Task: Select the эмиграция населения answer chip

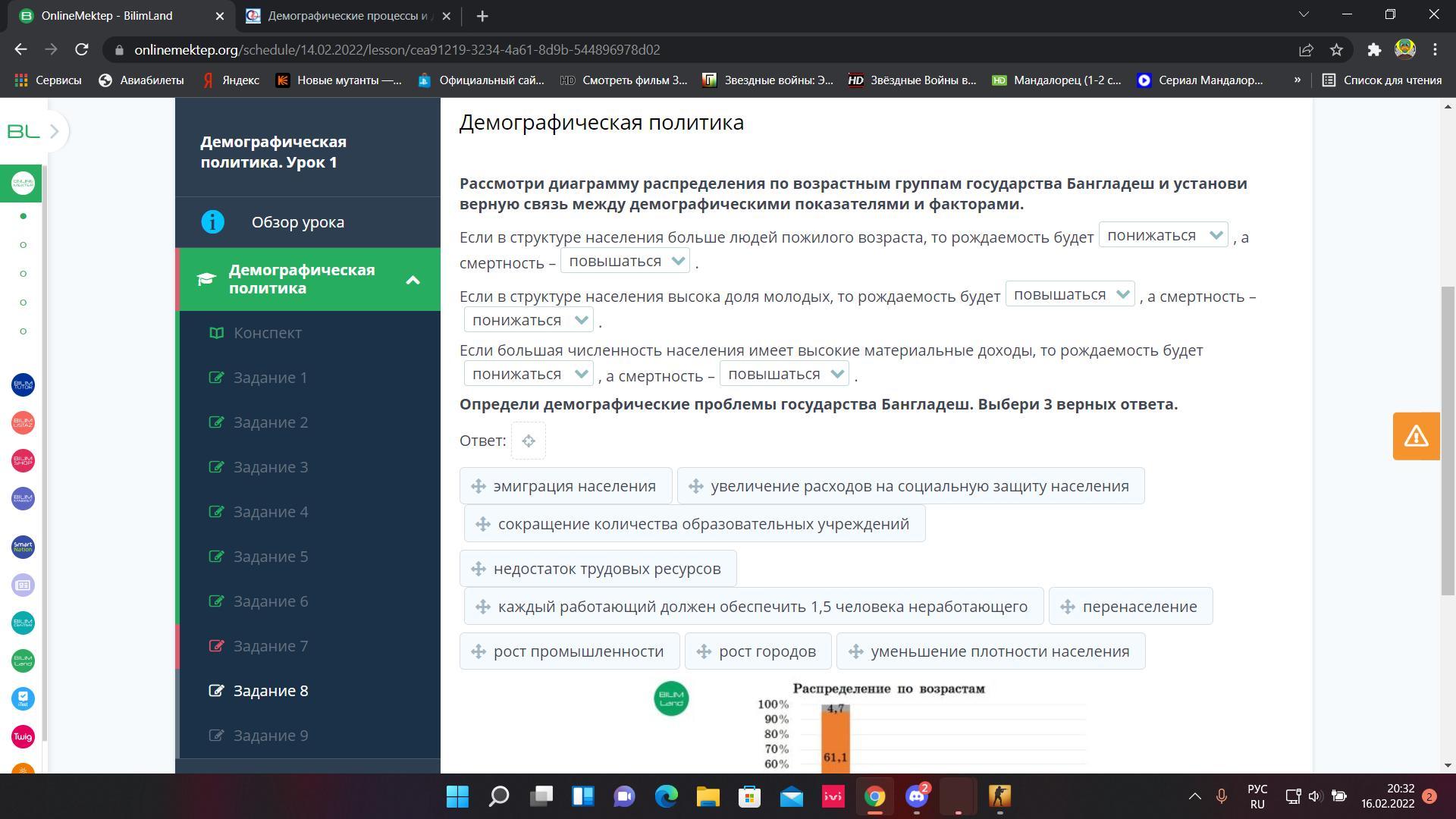Action: pyautogui.click(x=565, y=486)
